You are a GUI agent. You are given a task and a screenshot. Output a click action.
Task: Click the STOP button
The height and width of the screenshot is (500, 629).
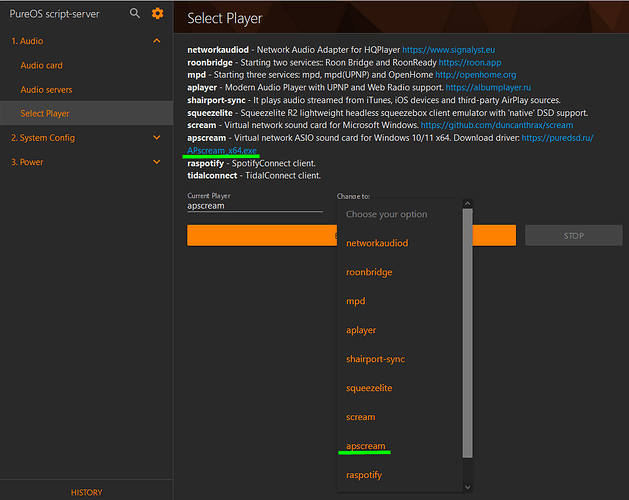click(574, 236)
